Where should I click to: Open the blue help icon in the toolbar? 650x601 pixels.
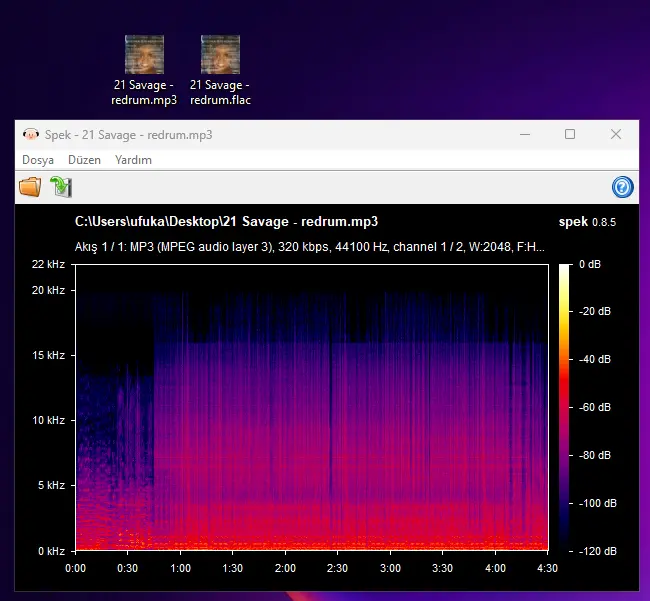(x=622, y=187)
